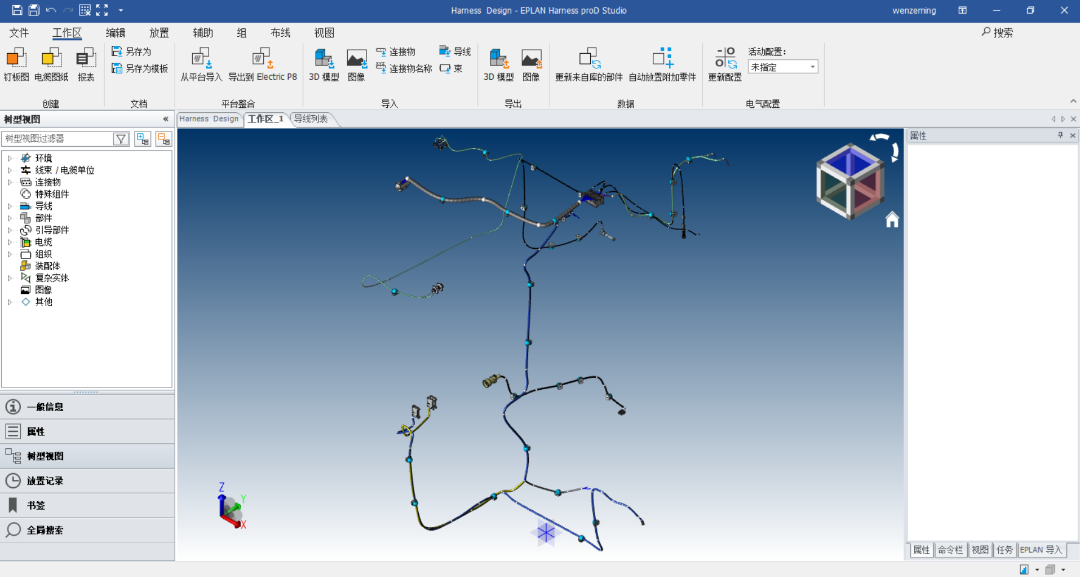
Task: Create a 钉板图 nailboard drawing
Action: 17,65
